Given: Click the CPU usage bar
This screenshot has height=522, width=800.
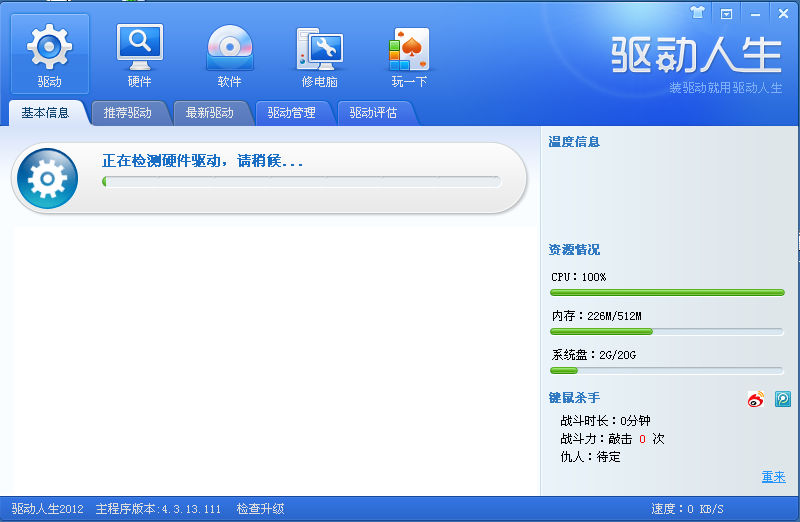Looking at the screenshot, I should 667,292.
